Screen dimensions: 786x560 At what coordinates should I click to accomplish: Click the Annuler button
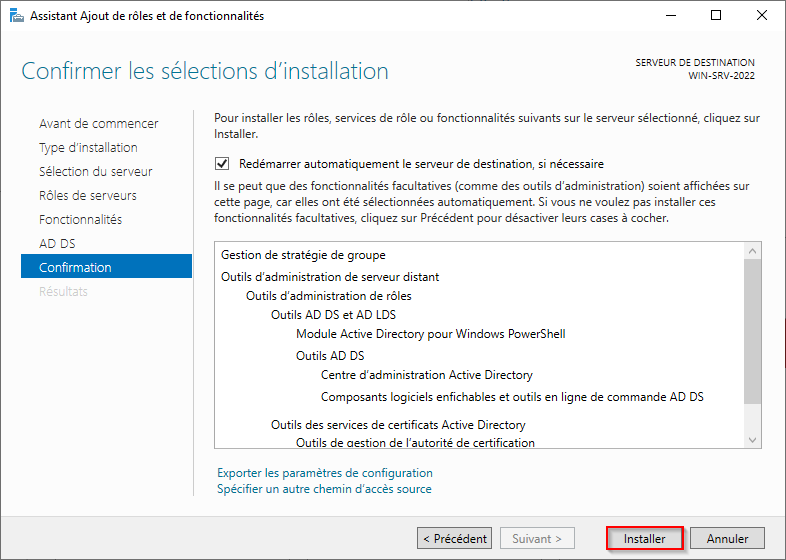coord(727,538)
